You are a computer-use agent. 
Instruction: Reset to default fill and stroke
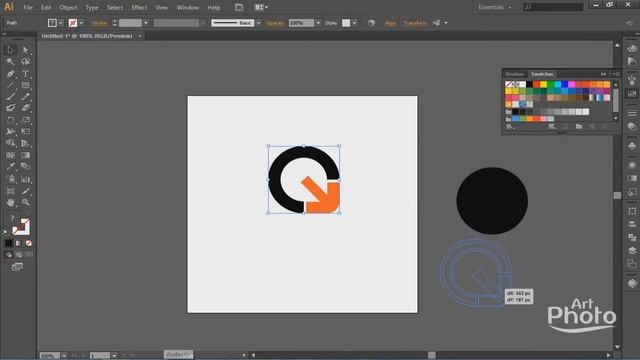click(6, 232)
